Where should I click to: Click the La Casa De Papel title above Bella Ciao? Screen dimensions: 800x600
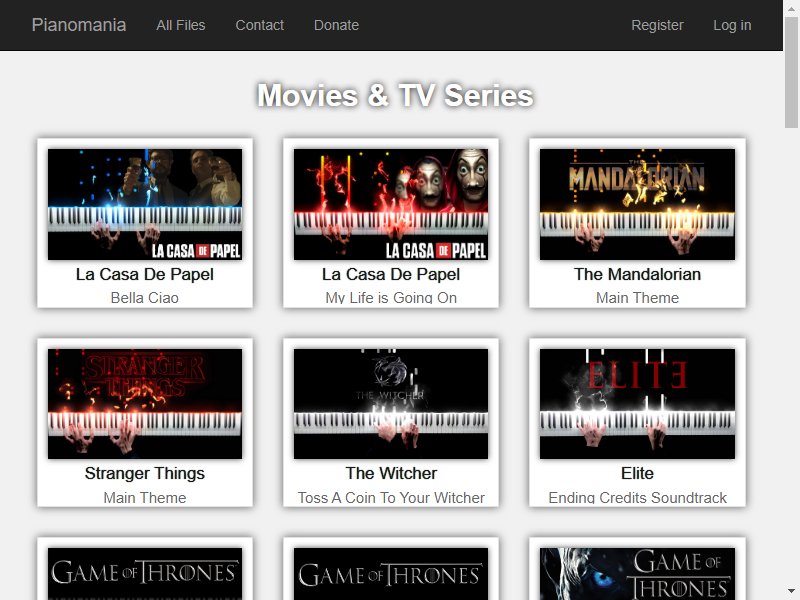[x=145, y=274]
